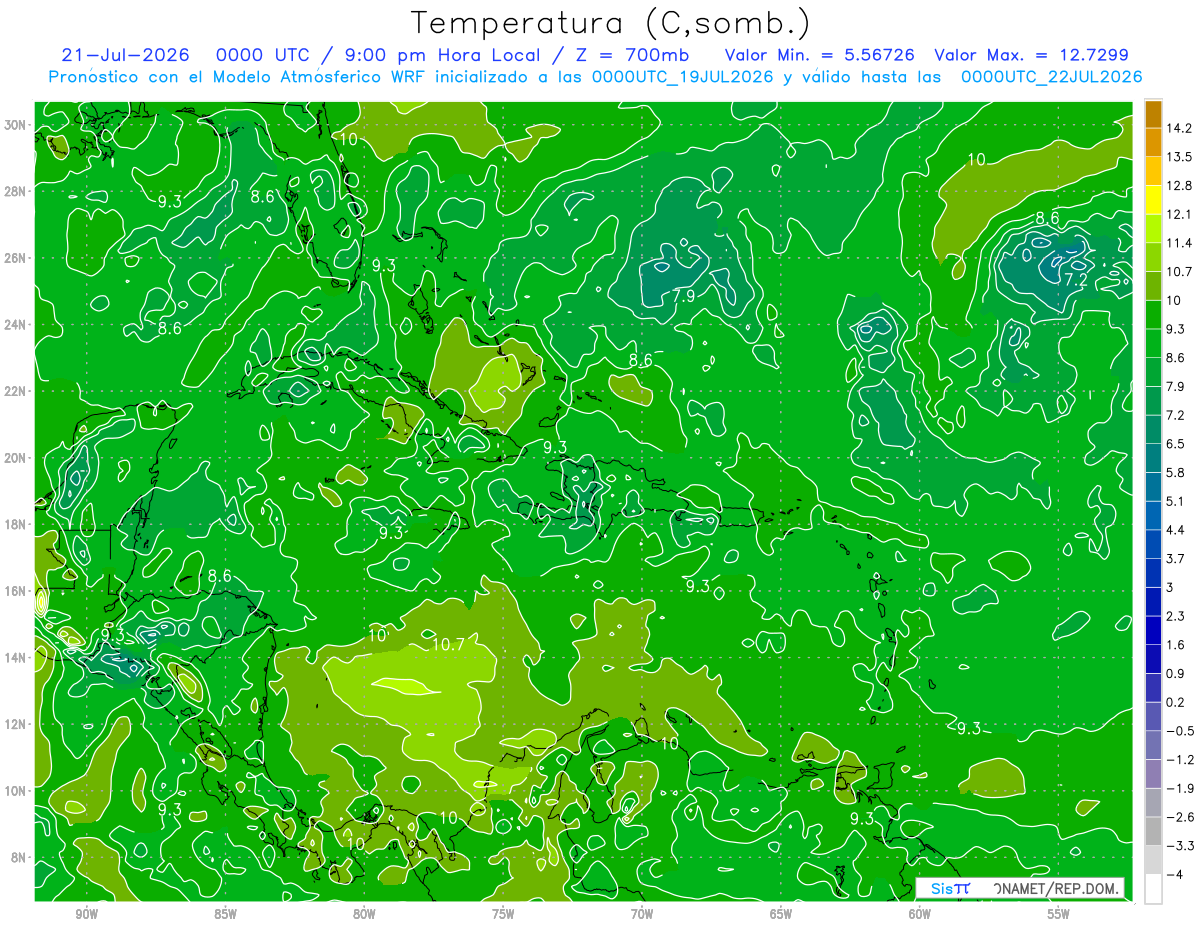Click the "14.2" colorbar label

point(1179,128)
